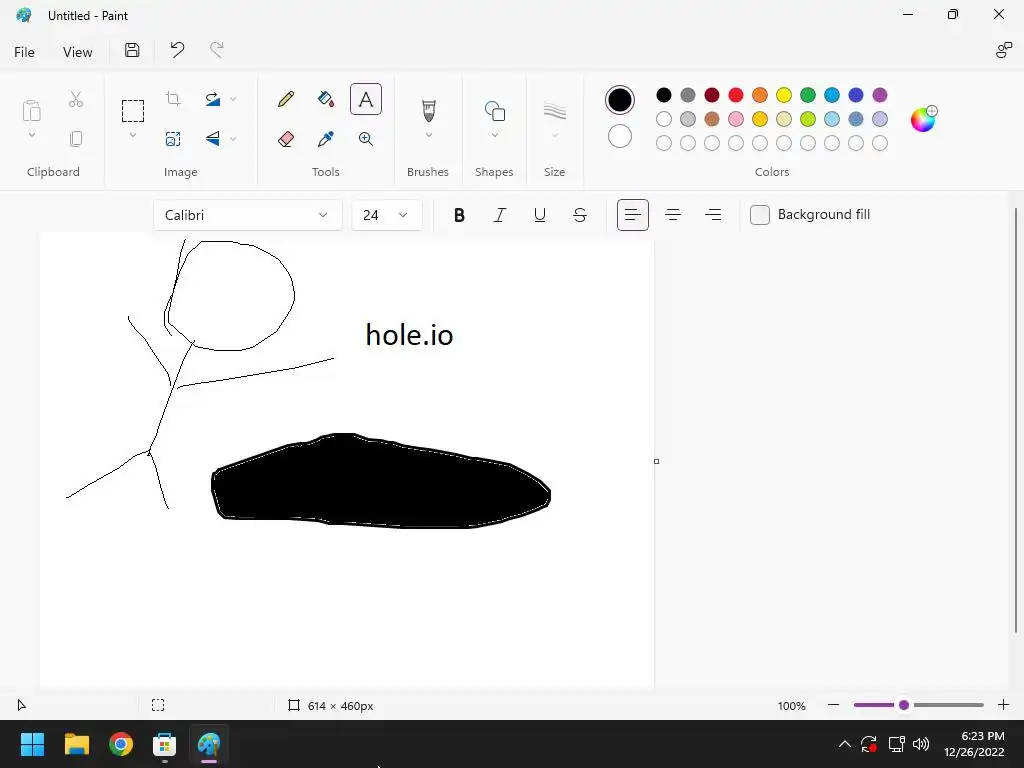Pick the green color swatch
The image size is (1024, 768).
[x=808, y=95]
